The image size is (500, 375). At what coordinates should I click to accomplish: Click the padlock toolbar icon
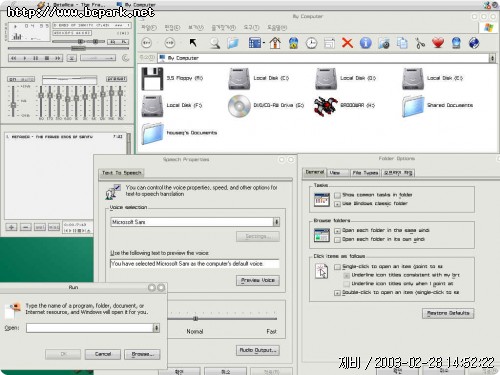(x=293, y=43)
